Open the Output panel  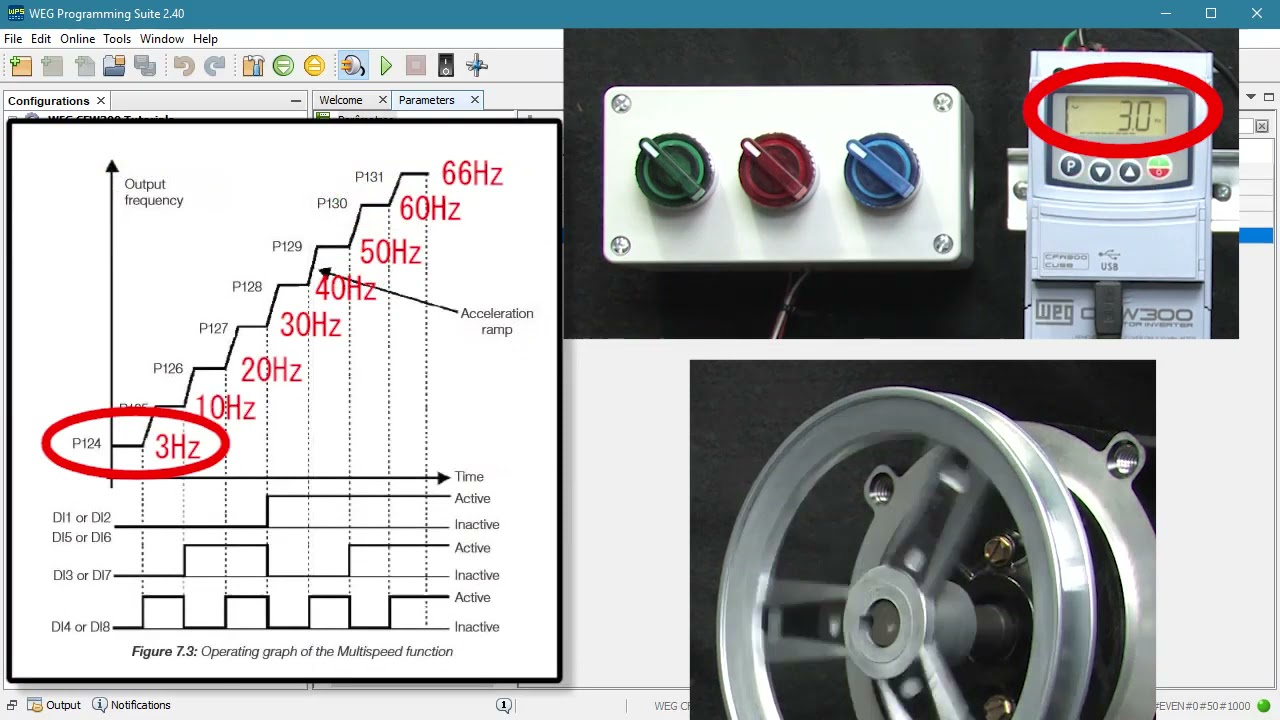point(54,705)
